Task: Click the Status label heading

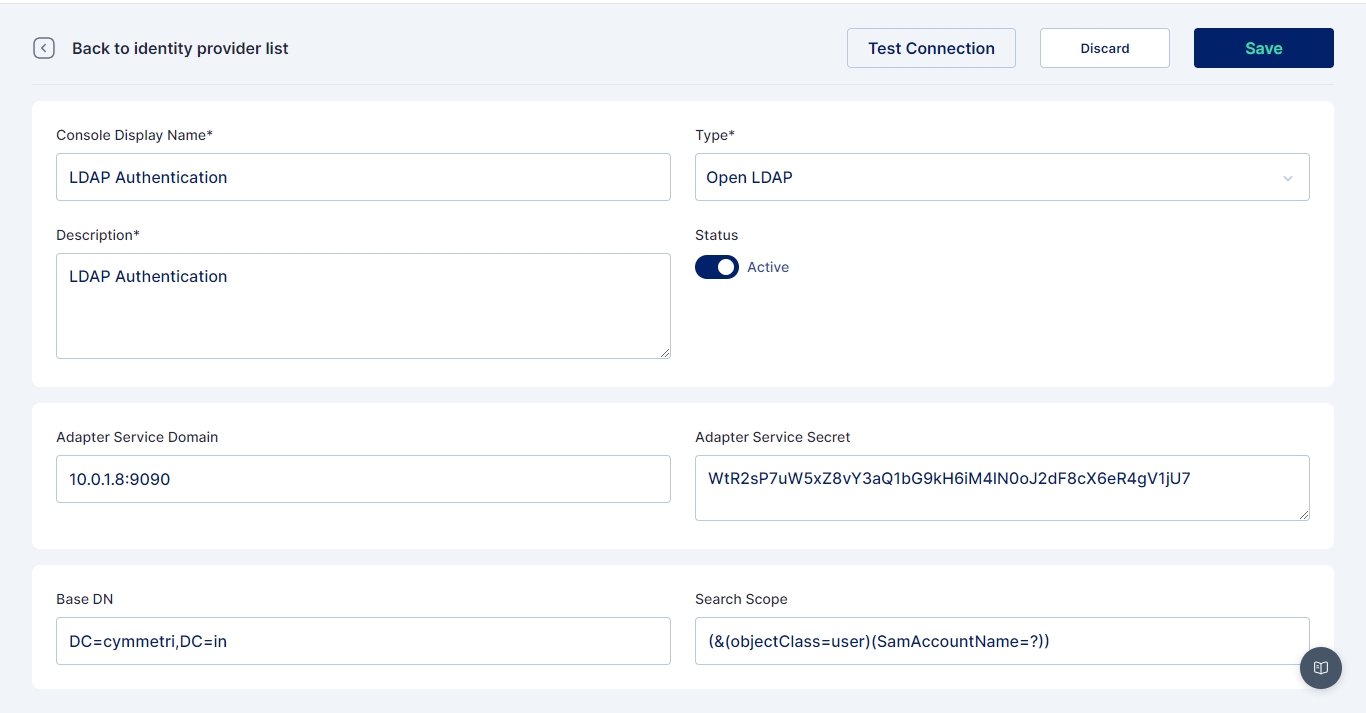Action: [716, 235]
